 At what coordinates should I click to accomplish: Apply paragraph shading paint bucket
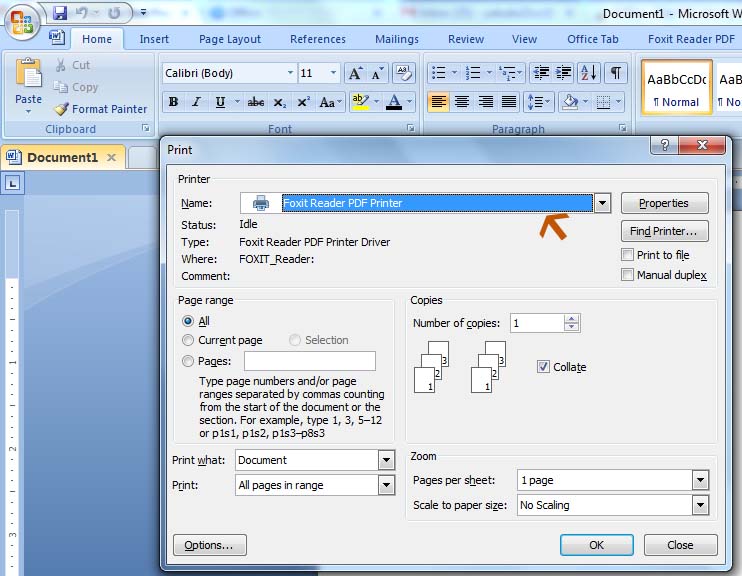[570, 102]
